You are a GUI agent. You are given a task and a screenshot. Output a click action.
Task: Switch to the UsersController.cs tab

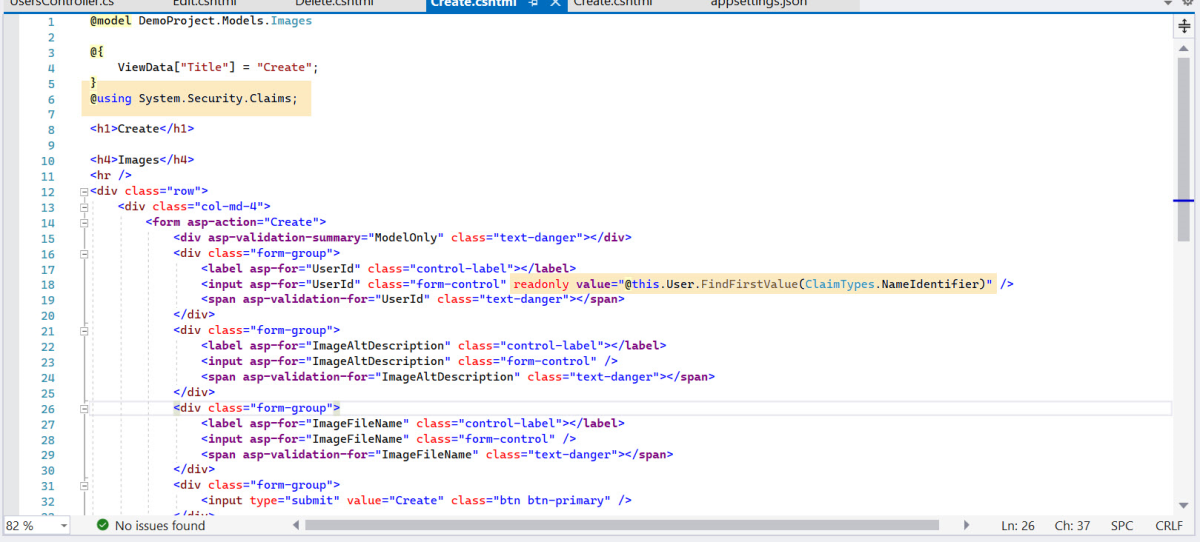62,4
